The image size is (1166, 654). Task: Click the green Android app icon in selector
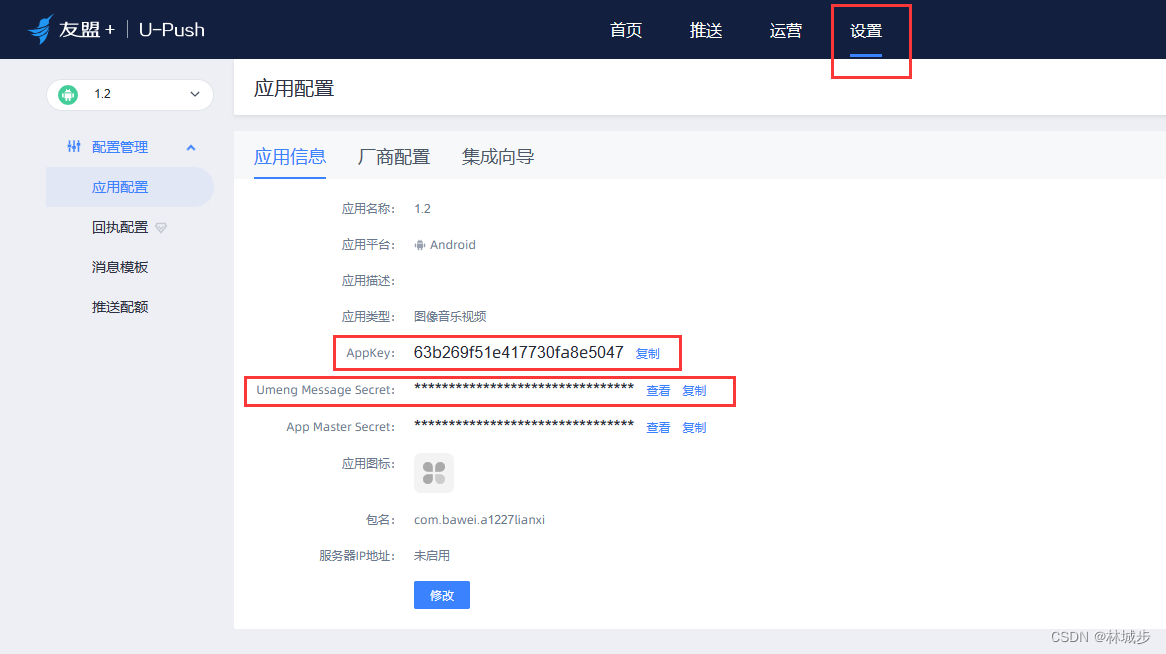click(x=68, y=94)
